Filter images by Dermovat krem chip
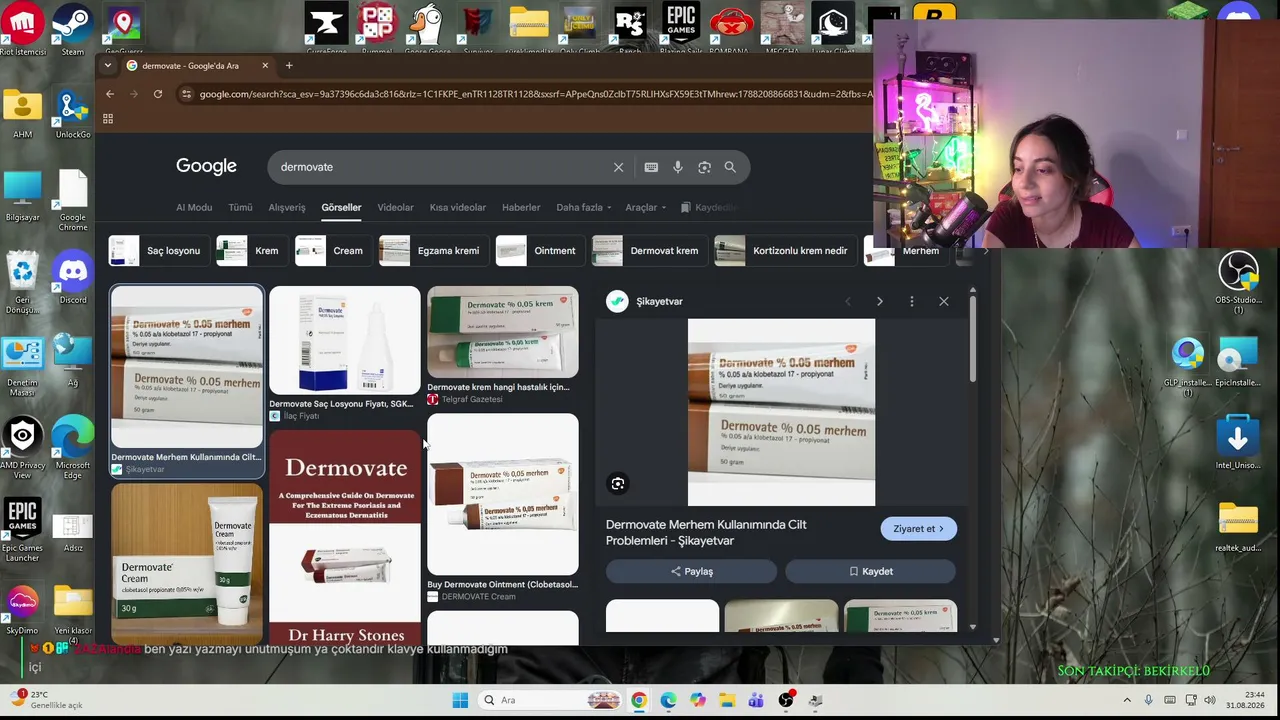Screen dimensions: 1280x720 (648, 251)
